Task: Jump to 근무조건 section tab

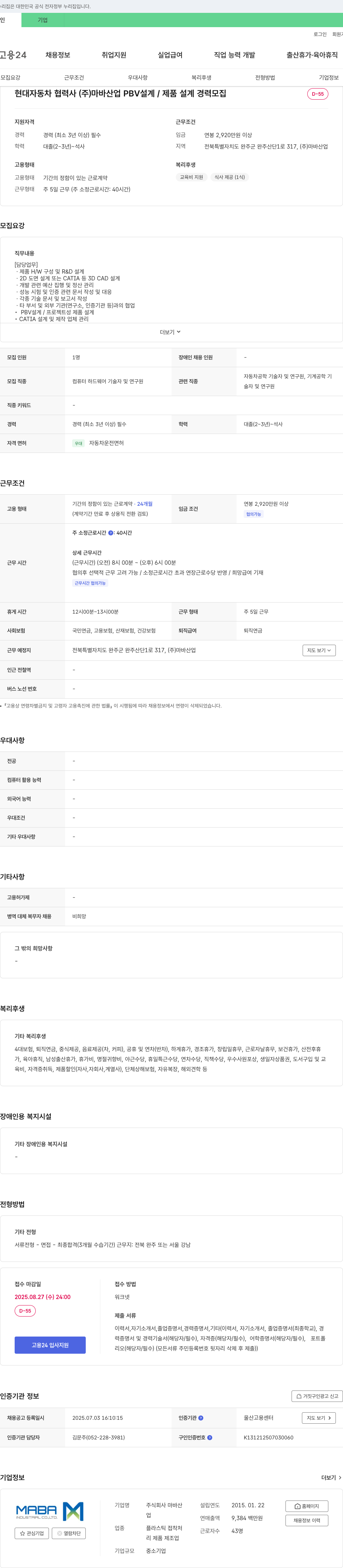Action: click(74, 78)
